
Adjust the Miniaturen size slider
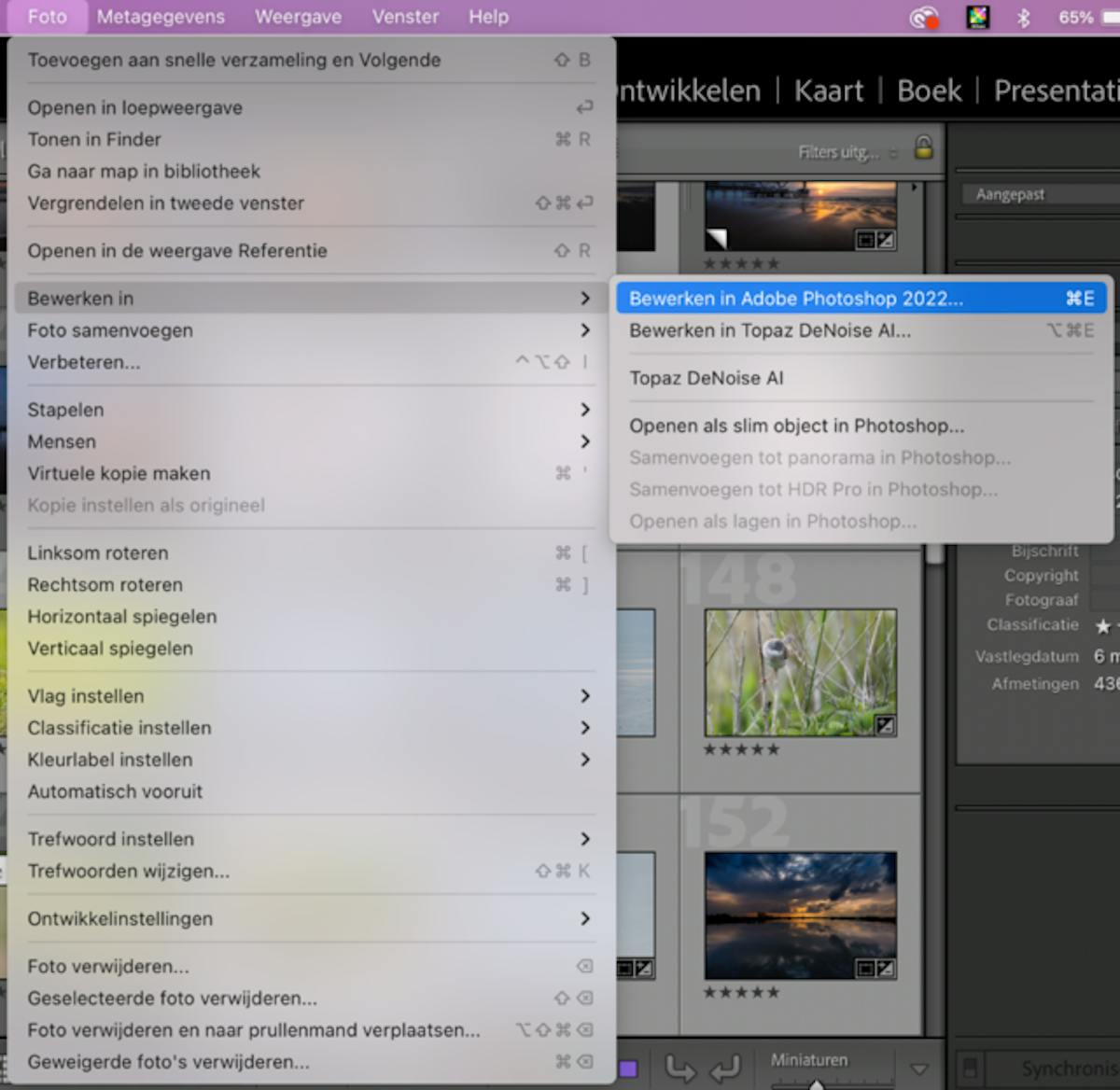(816, 1083)
